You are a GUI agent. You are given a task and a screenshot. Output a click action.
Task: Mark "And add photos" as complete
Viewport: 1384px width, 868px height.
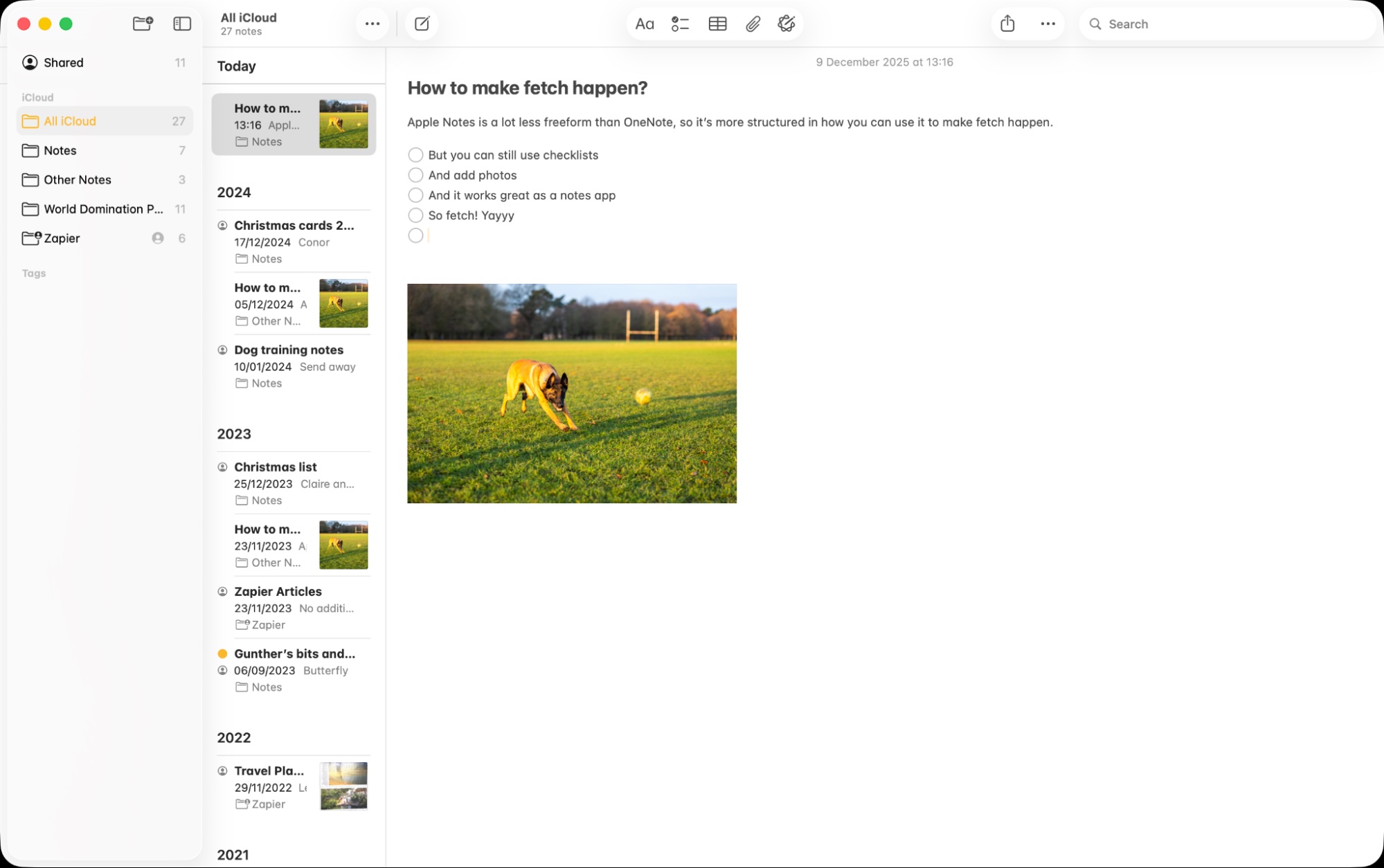pyautogui.click(x=415, y=174)
